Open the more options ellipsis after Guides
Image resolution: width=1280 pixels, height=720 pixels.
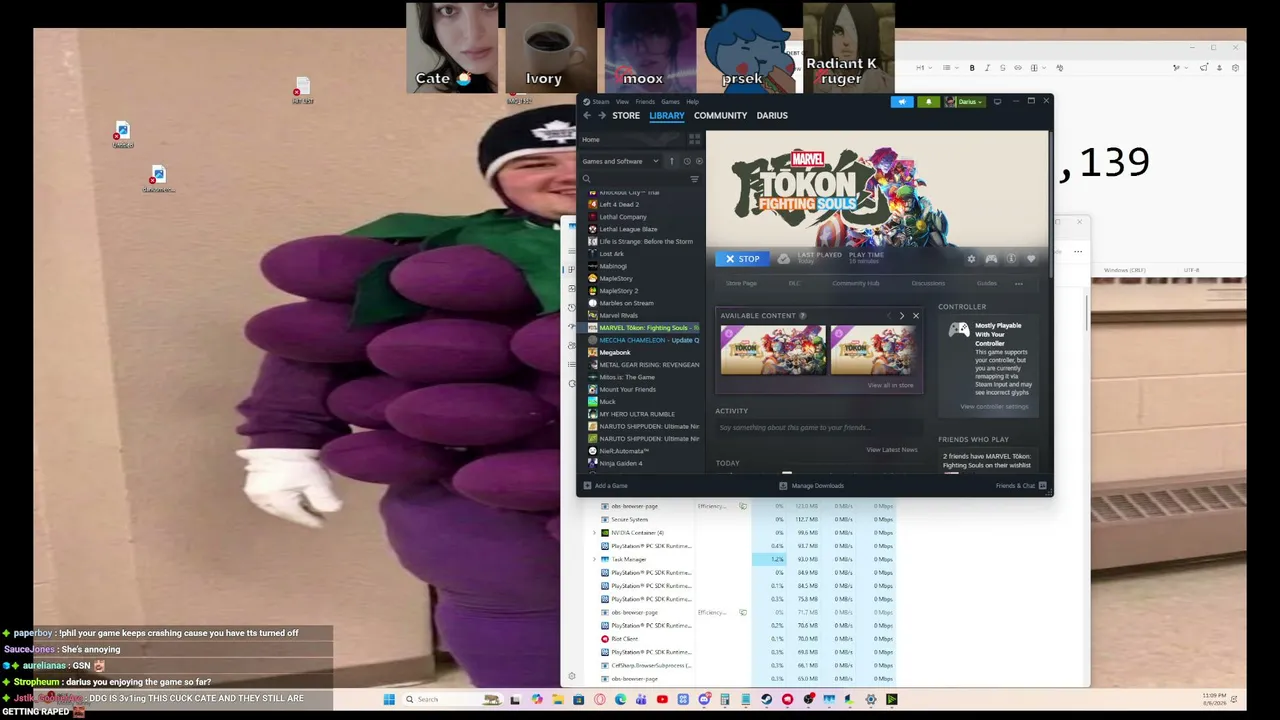(x=1019, y=284)
